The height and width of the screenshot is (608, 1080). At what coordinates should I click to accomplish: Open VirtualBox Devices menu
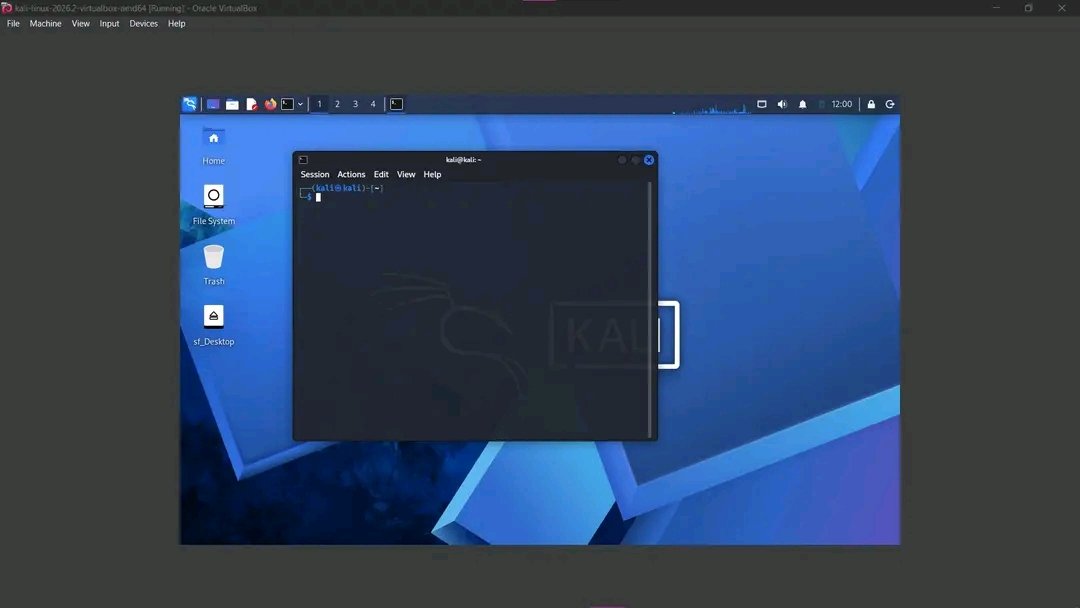coord(143,23)
